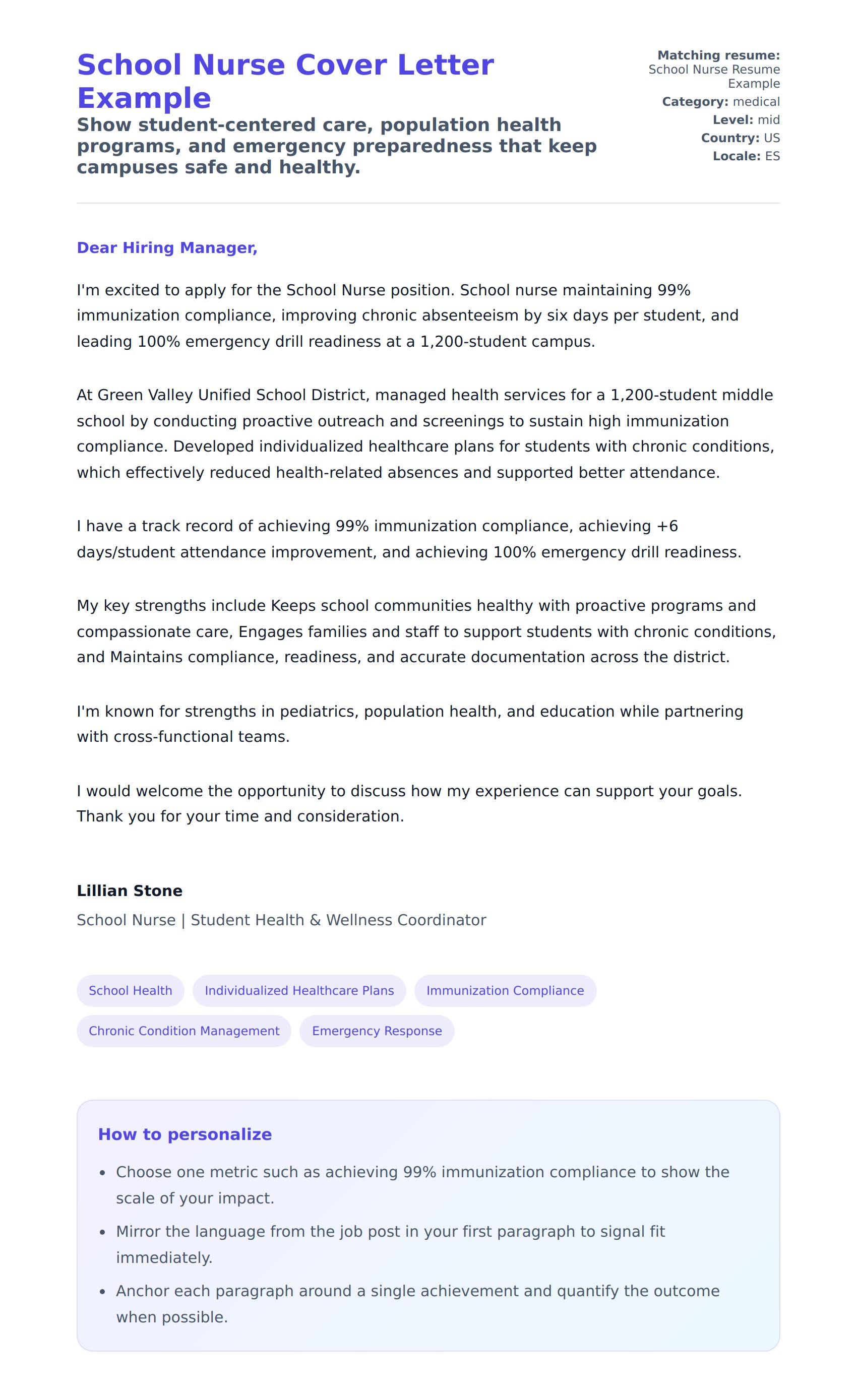The width and height of the screenshot is (857, 1400).
Task: Open the School Nurse Resume Example link
Action: click(714, 76)
